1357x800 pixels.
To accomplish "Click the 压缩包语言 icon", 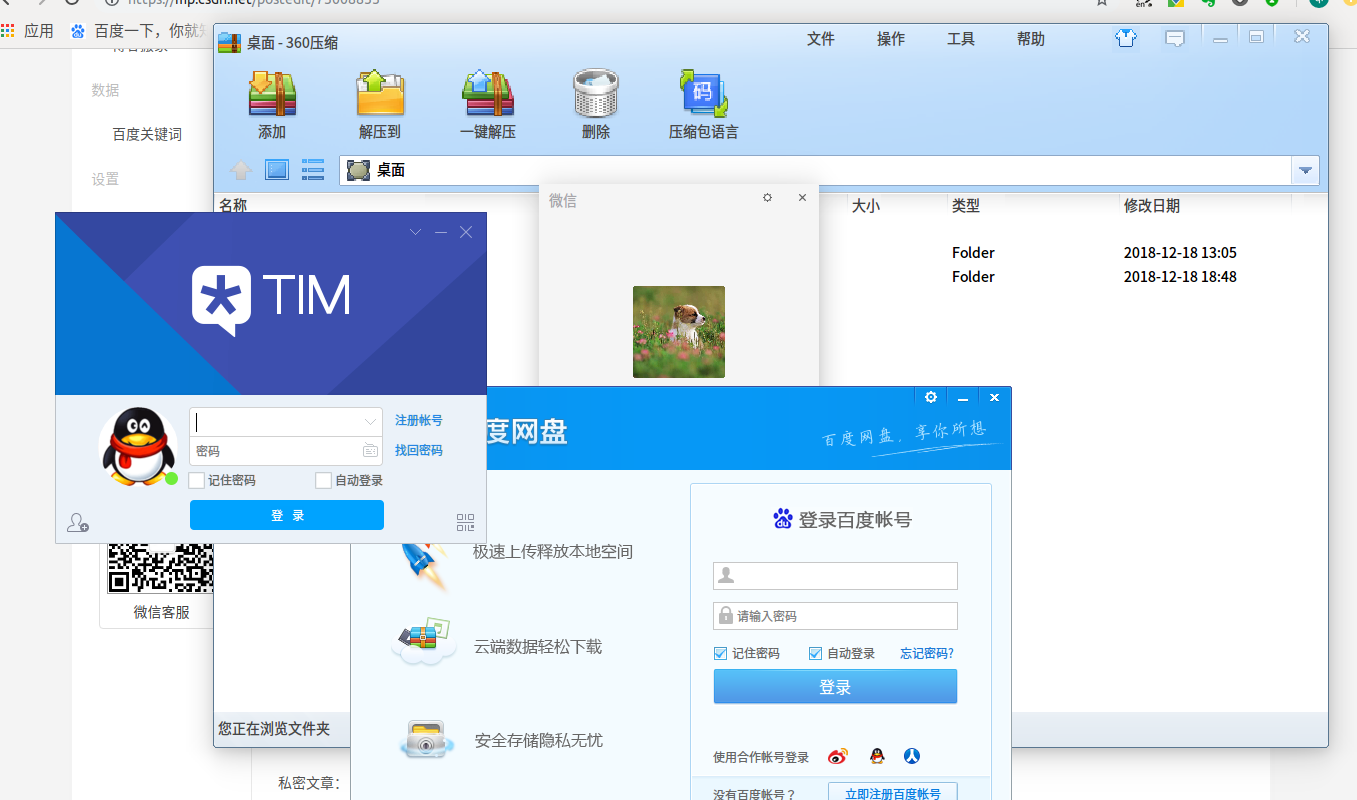I will (x=703, y=94).
